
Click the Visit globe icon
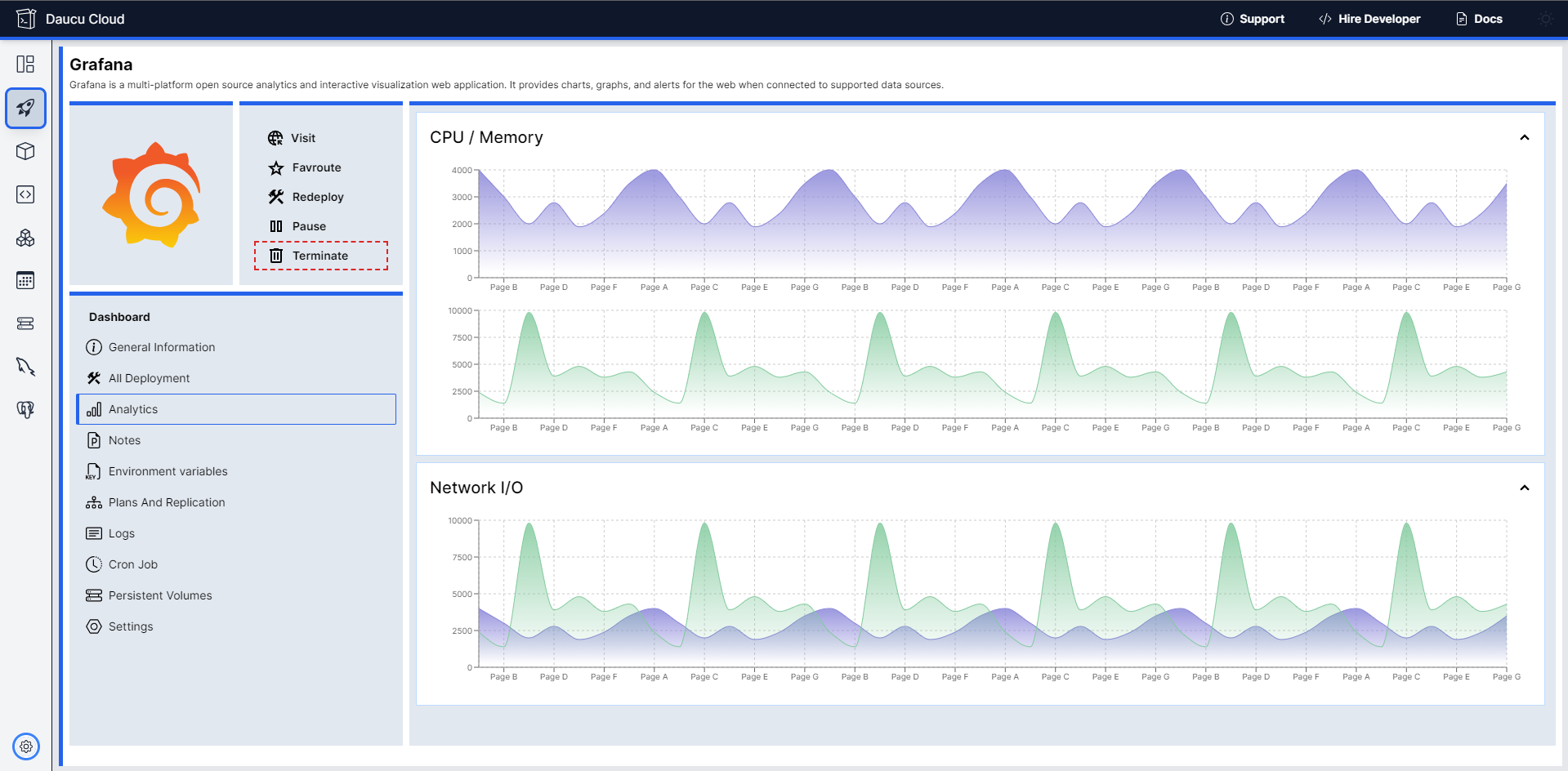pos(275,138)
